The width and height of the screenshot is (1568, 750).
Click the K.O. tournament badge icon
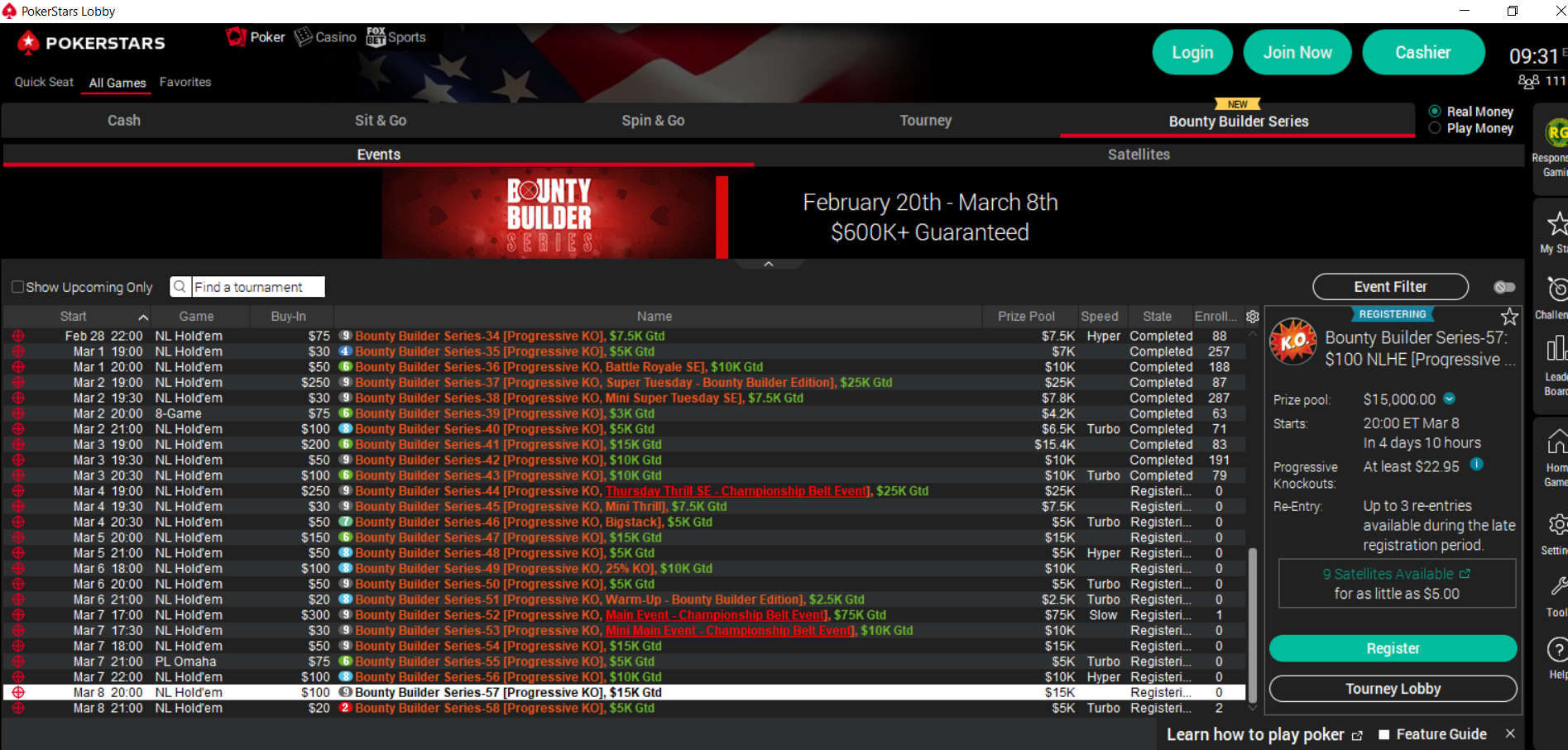pyautogui.click(x=1293, y=341)
